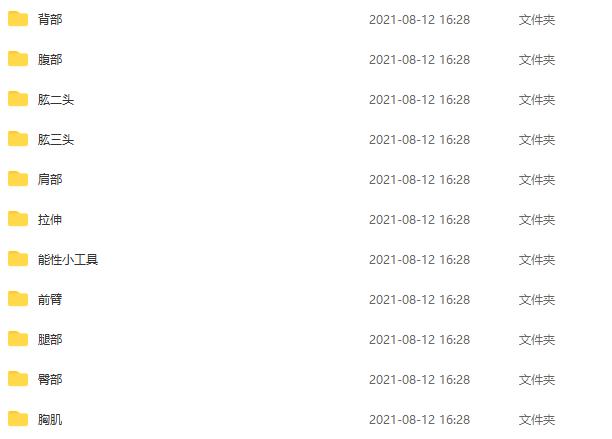Click the 拉伸 folder icon
This screenshot has height=439, width=612.
pyautogui.click(x=18, y=219)
